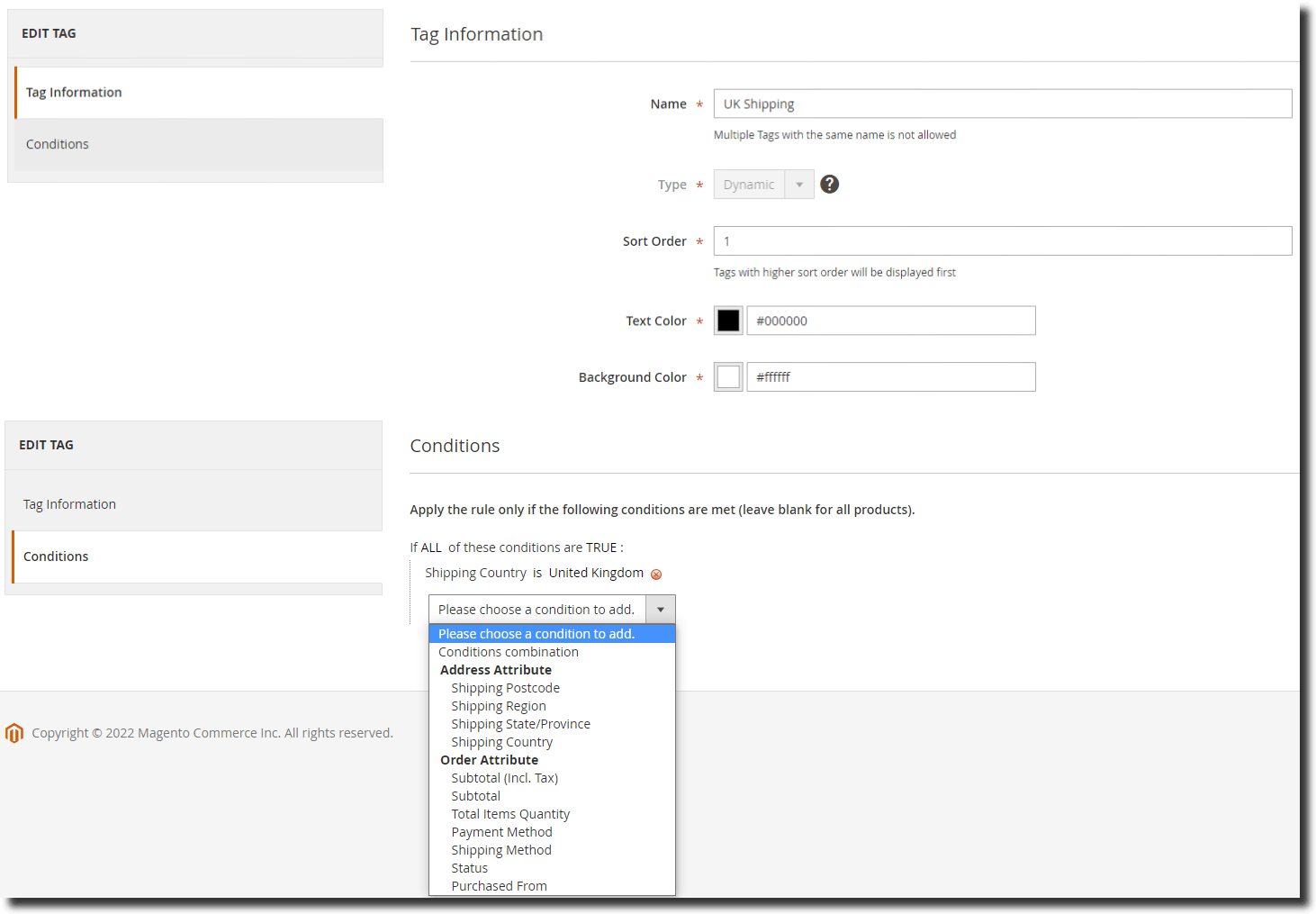
Task: Open the black Text Color swatch
Action: (728, 321)
